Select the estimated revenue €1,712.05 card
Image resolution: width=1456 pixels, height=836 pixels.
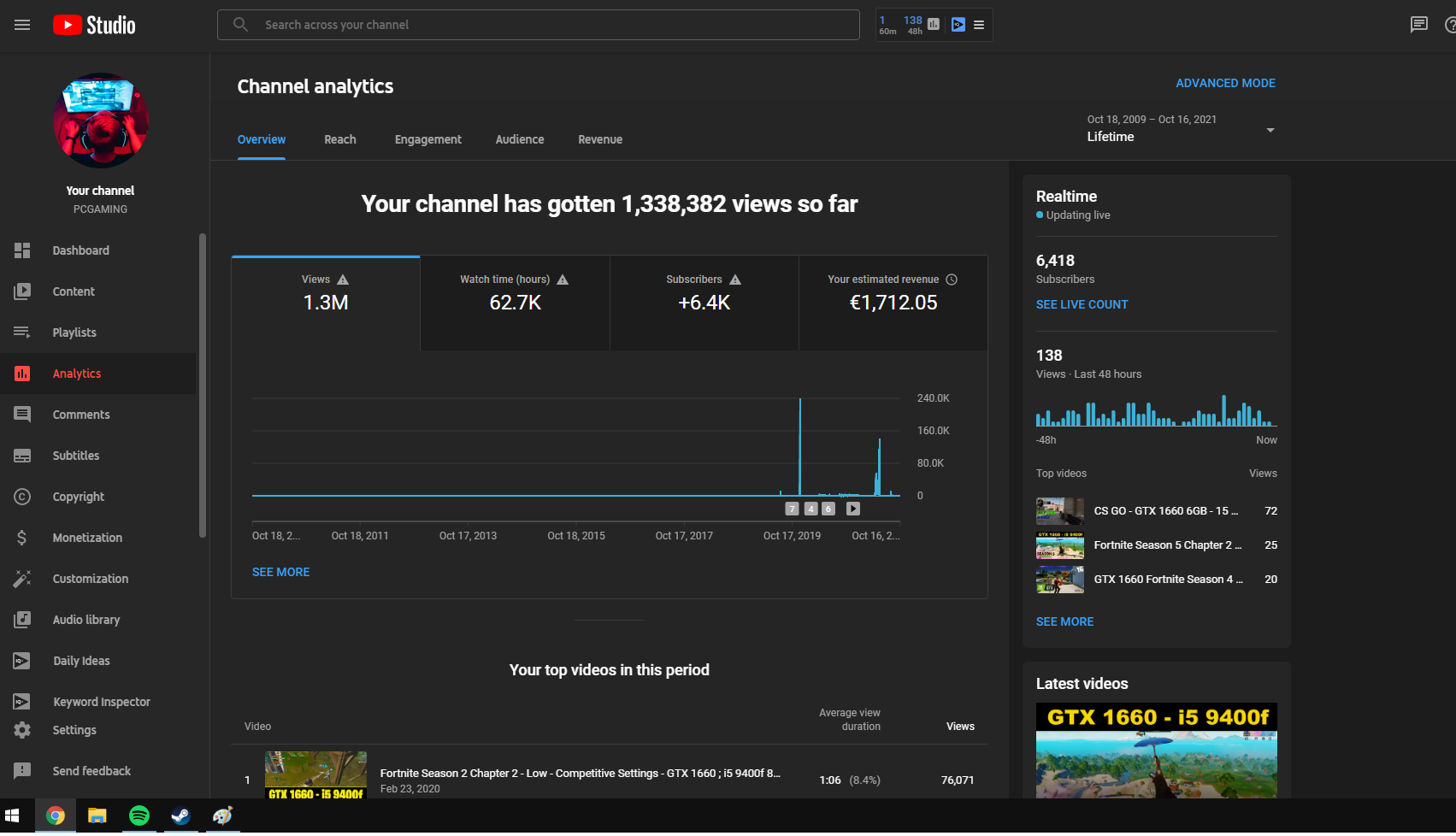893,303
